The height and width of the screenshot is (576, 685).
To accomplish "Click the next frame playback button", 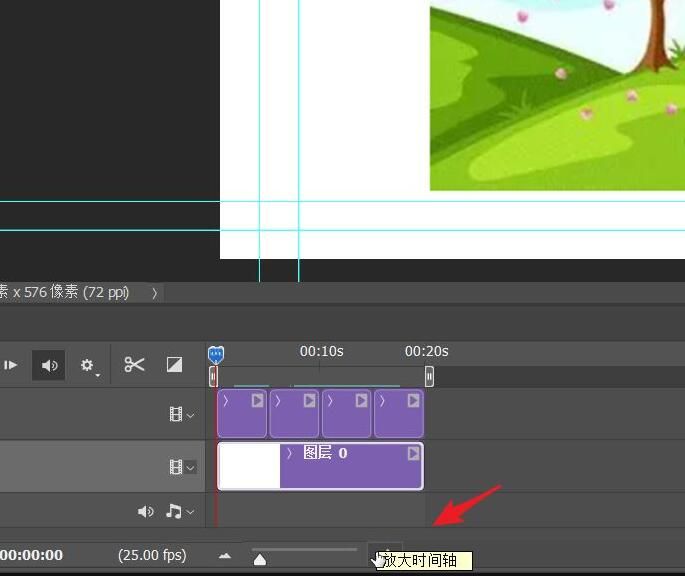I will click(x=11, y=365).
